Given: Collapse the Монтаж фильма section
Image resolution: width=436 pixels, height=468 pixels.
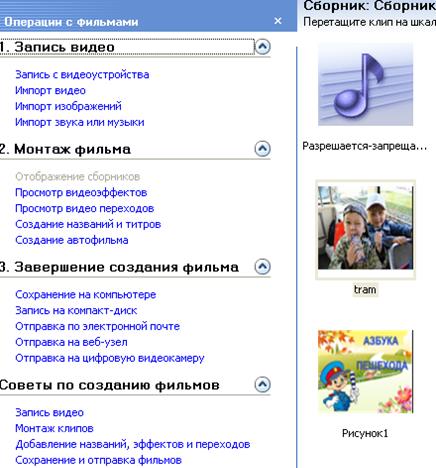Looking at the screenshot, I should 263,149.
